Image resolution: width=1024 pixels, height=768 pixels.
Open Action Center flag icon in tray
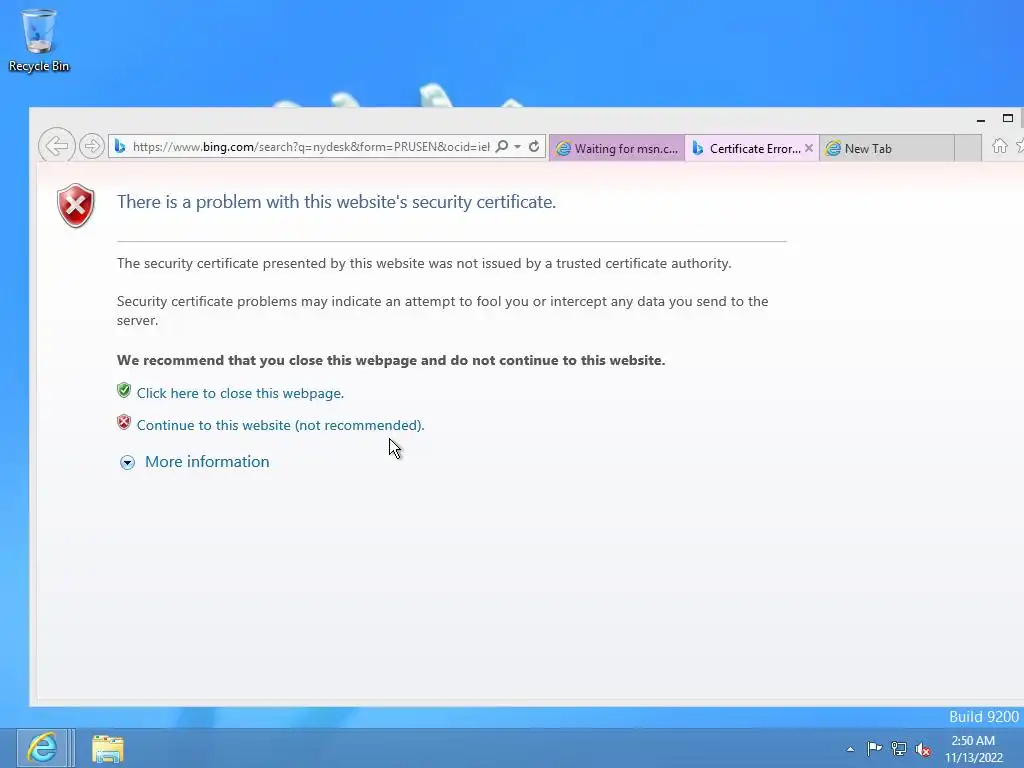click(874, 748)
